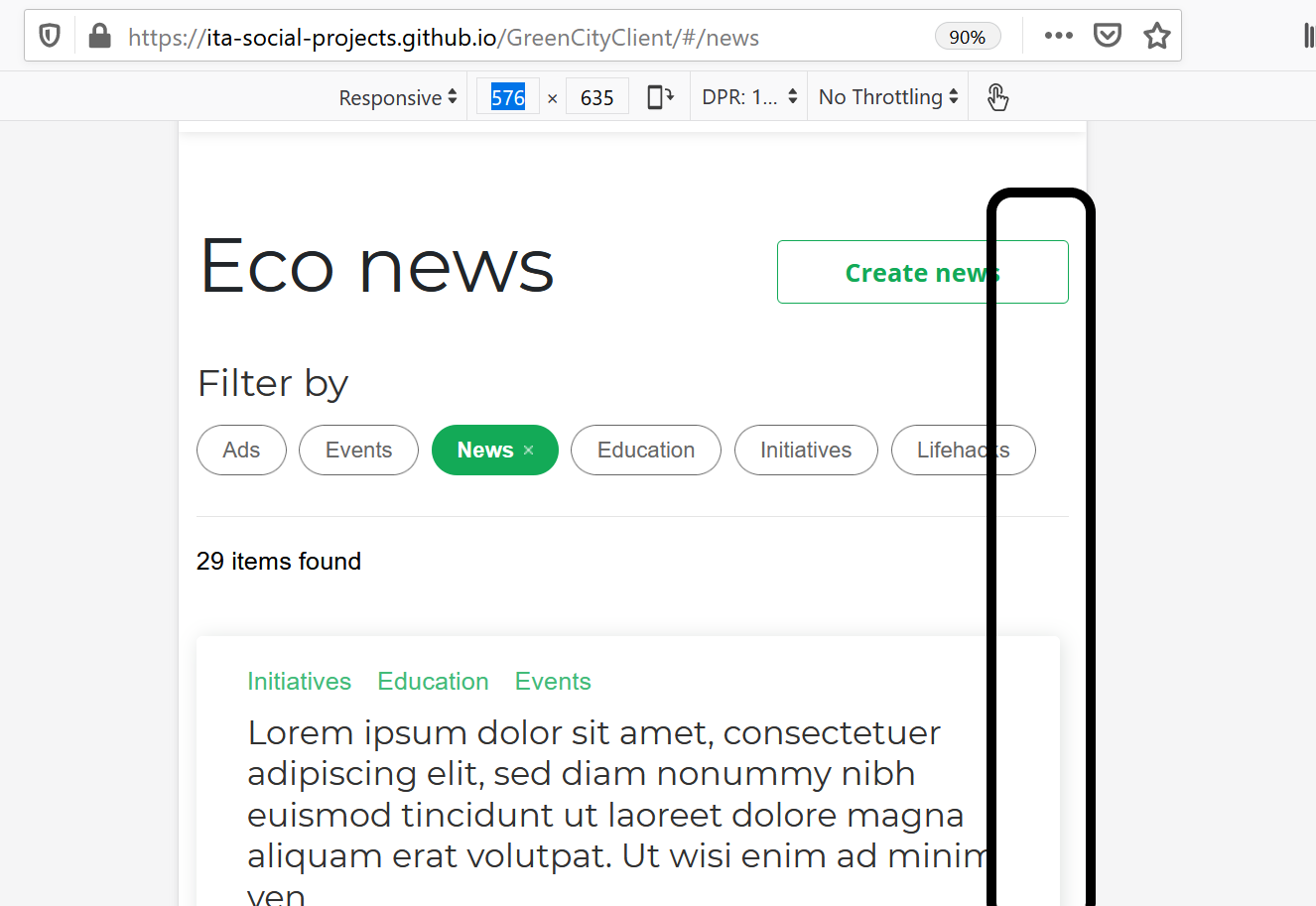Select the Events filter chip

click(358, 451)
